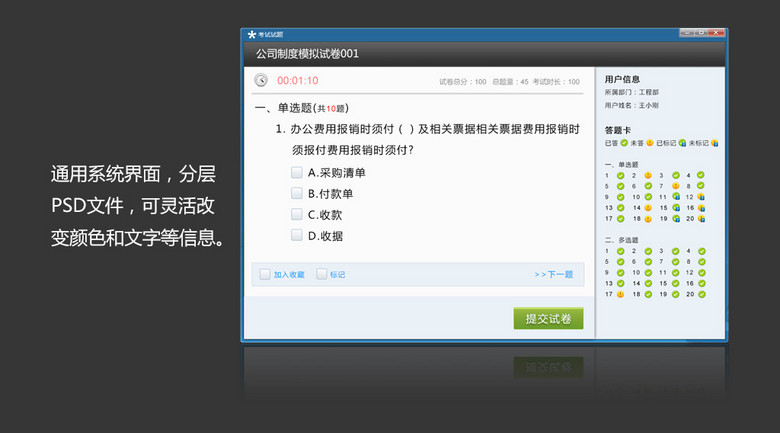The image size is (780, 433).
Task: Click the star app icon in title bar
Action: pyautogui.click(x=252, y=34)
